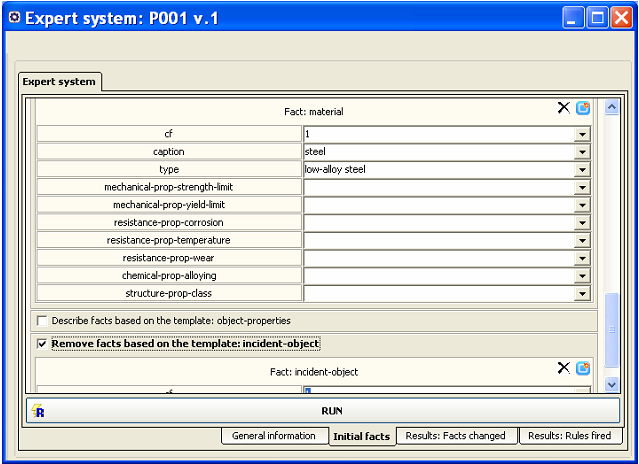639x464 pixels.
Task: Open the mechanical-prop-strength-limit dropdown
Action: [582, 187]
